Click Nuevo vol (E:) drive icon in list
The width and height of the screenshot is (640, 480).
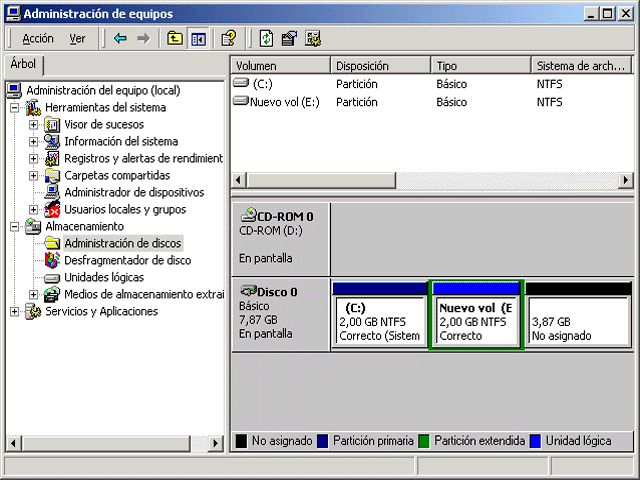[x=241, y=101]
